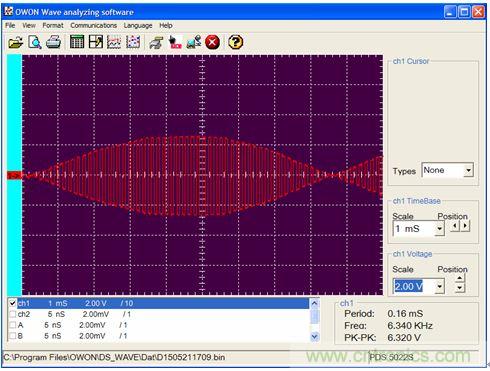Click the TimeBase position left arrow
Screen dimensions: 490x371
tap(455, 226)
